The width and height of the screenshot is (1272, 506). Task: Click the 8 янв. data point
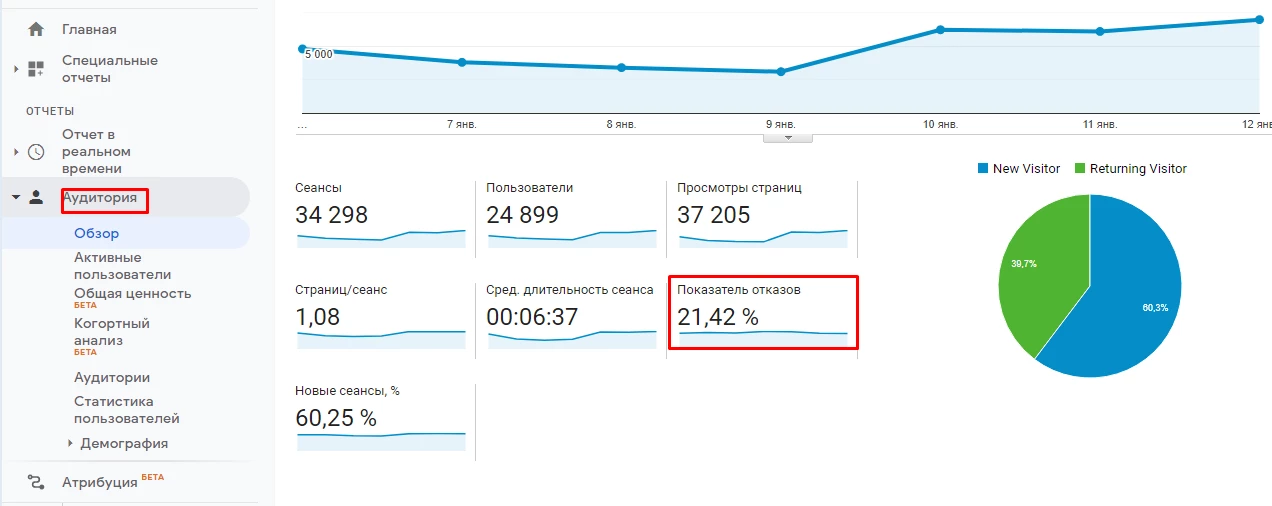pos(621,68)
